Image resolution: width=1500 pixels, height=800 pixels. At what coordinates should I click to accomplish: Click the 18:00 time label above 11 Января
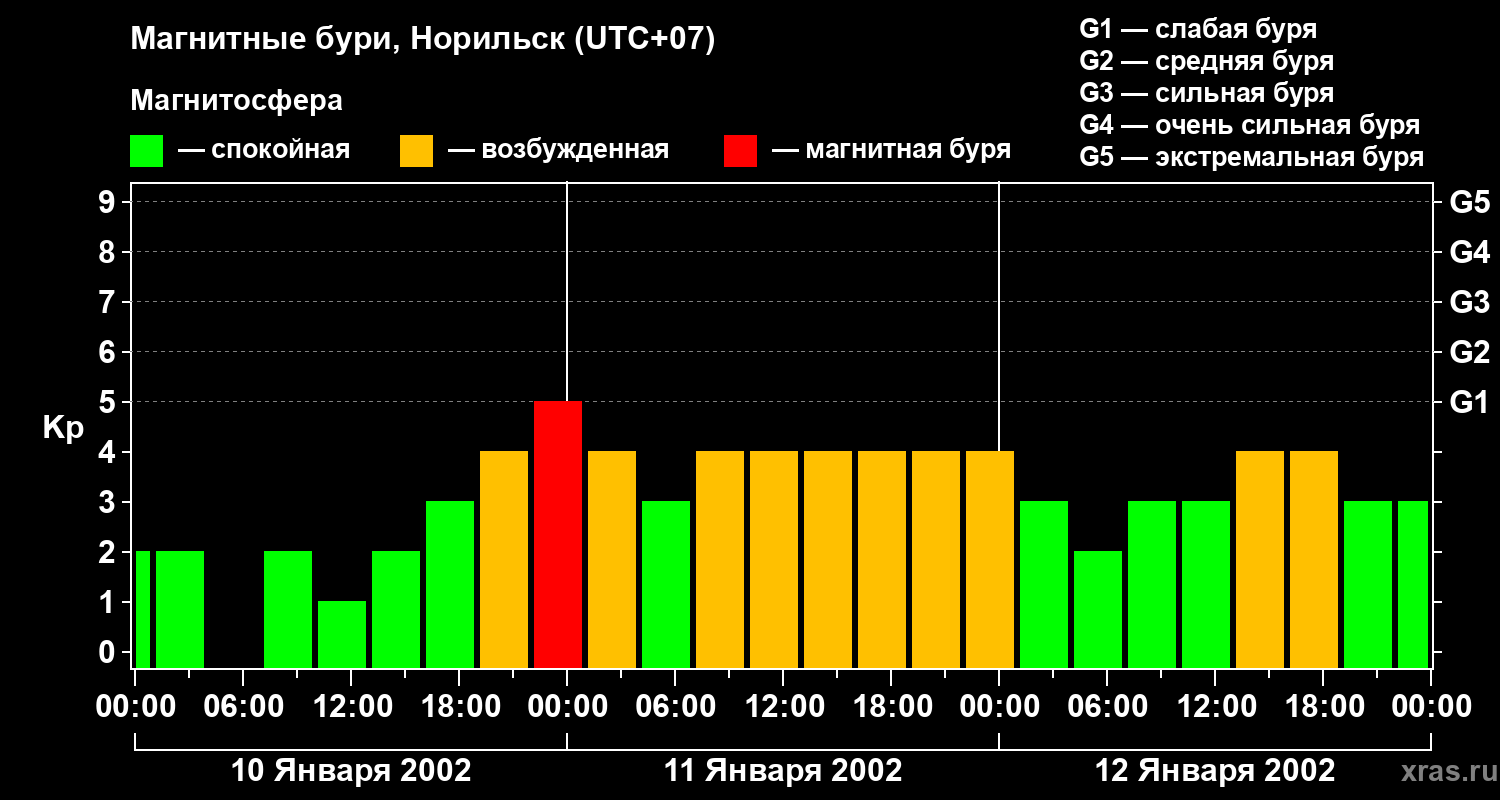click(891, 706)
